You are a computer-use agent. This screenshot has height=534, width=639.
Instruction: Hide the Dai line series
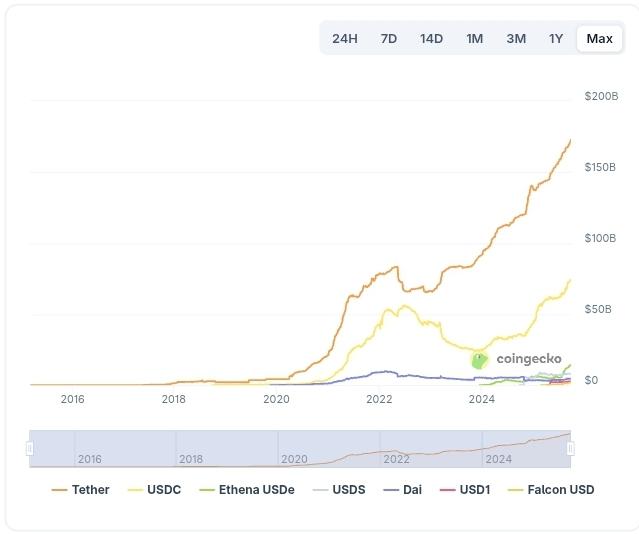(x=404, y=490)
